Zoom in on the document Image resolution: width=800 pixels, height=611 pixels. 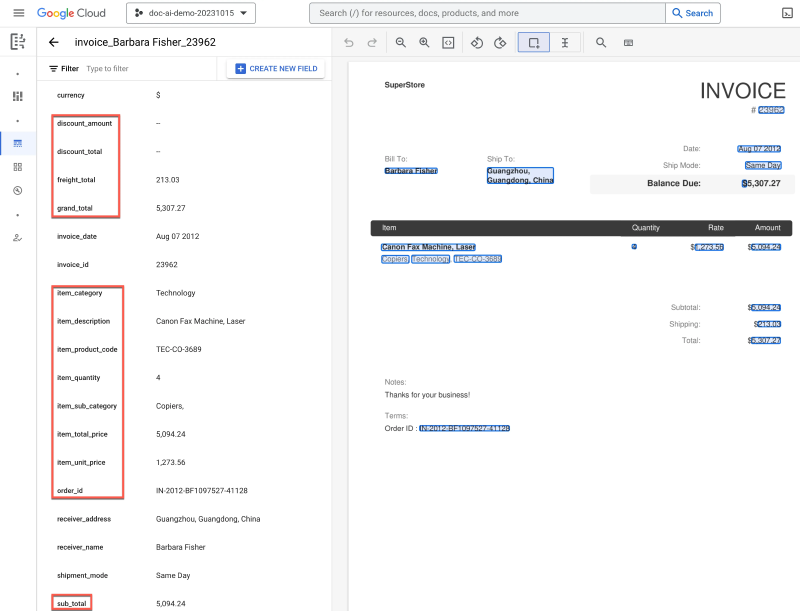pos(424,43)
